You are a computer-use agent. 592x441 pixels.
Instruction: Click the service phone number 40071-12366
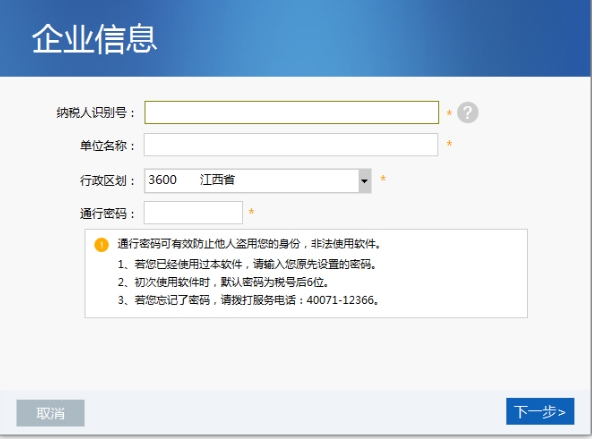point(340,300)
